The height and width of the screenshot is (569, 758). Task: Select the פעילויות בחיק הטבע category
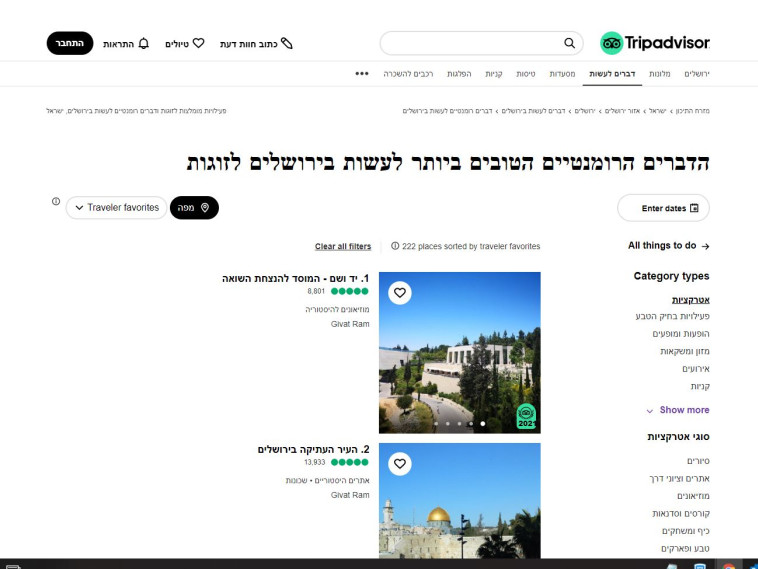(672, 316)
